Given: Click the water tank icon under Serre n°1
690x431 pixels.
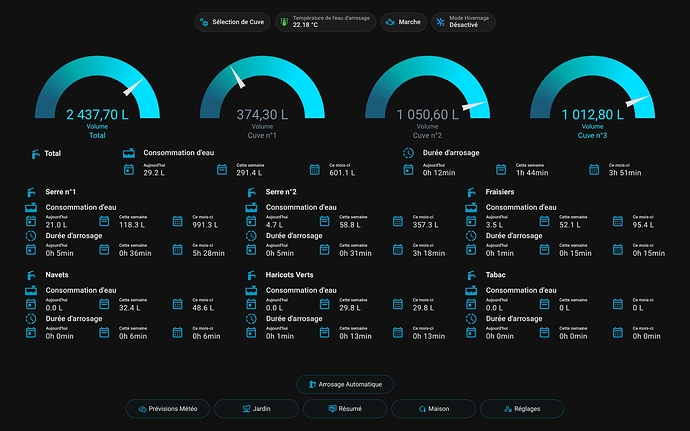Looking at the screenshot, I should point(31,207).
